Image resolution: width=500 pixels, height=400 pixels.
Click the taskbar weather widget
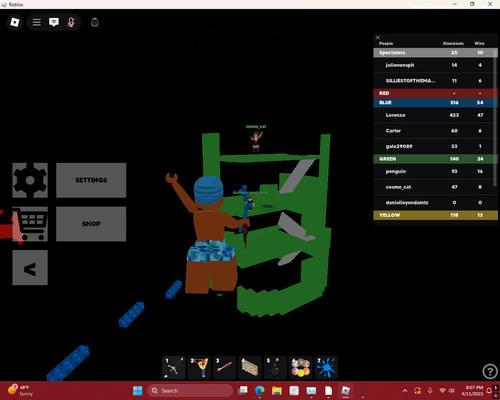coord(20,390)
